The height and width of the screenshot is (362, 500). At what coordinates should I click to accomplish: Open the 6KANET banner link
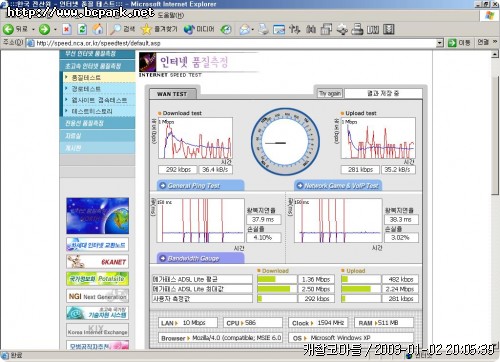97,262
